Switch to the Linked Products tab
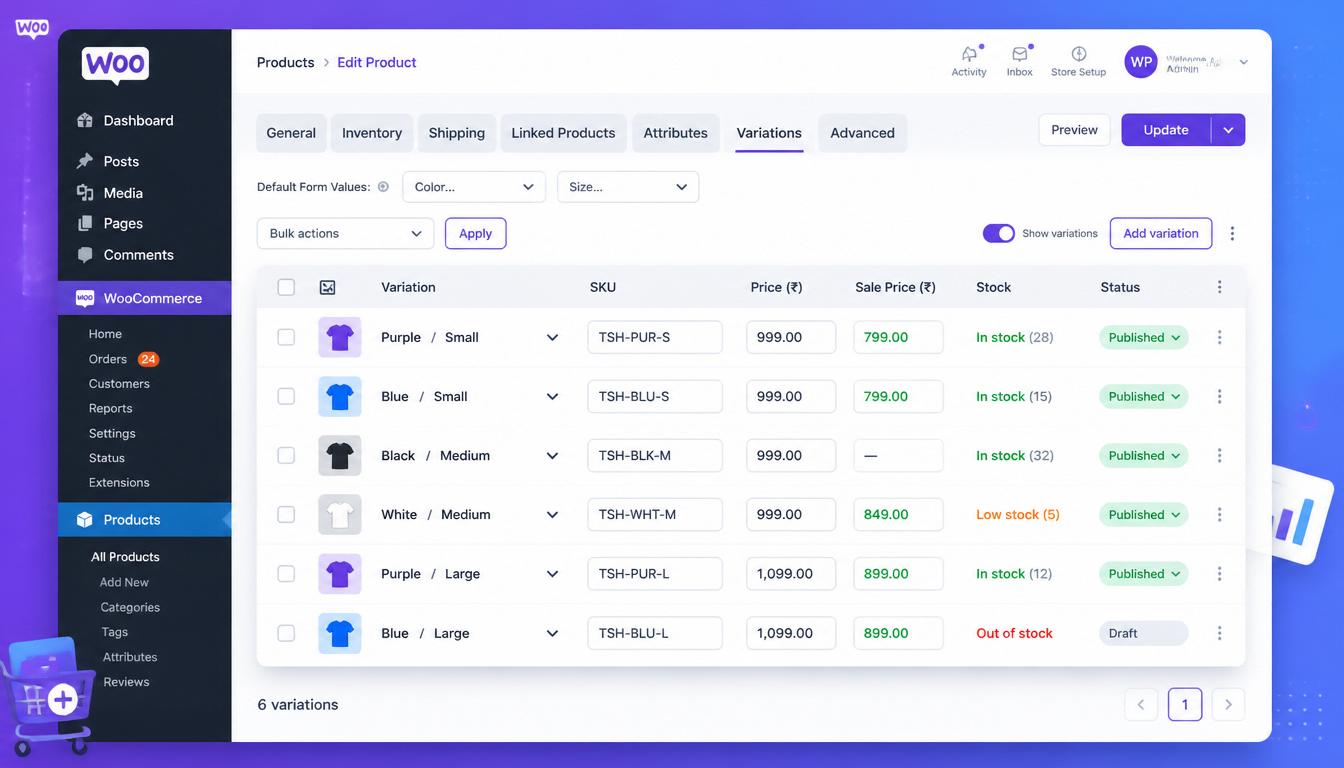This screenshot has width=1344, height=768. click(563, 133)
